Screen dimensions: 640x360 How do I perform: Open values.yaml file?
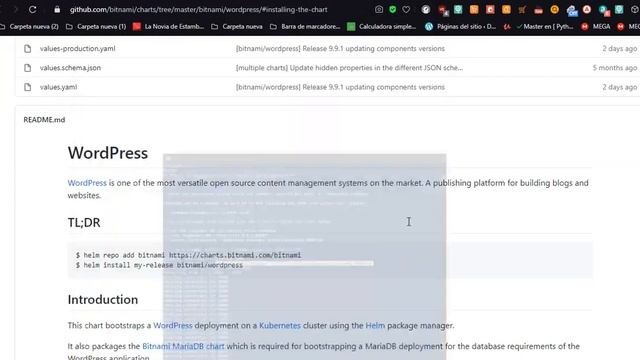pos(58,87)
